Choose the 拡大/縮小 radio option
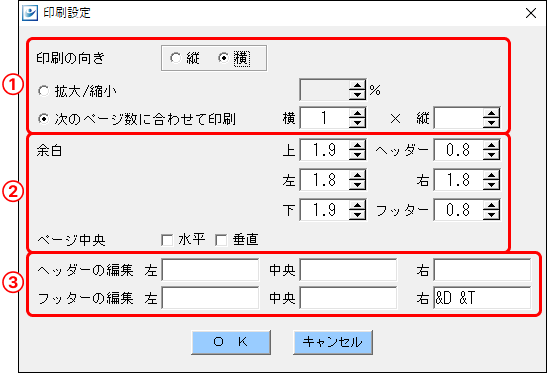 point(43,91)
